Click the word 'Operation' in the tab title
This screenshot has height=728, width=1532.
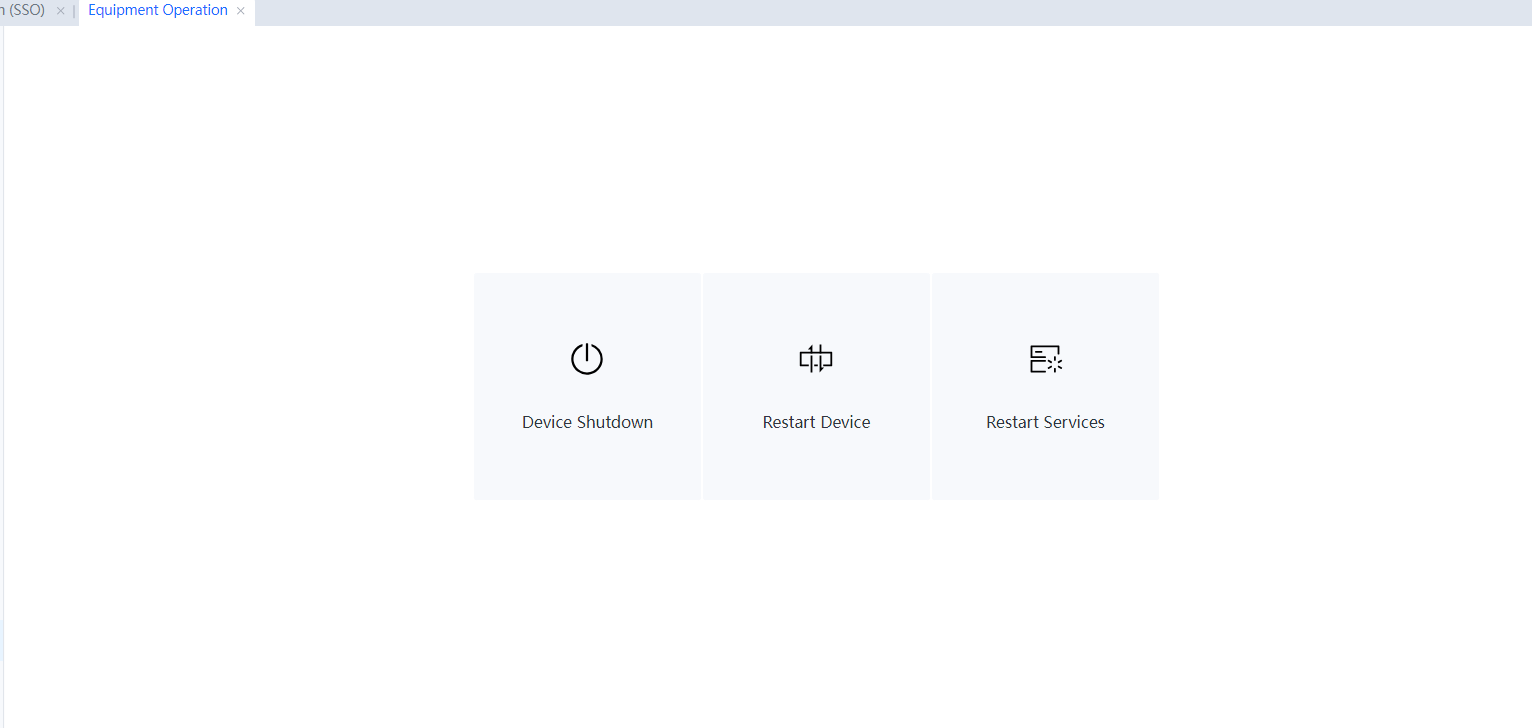pyautogui.click(x=195, y=11)
